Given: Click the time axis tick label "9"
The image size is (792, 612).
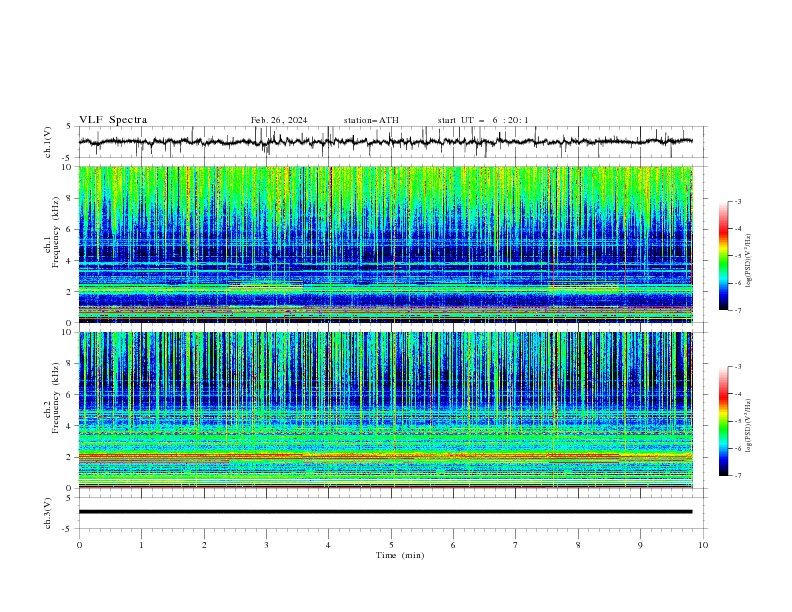Looking at the screenshot, I should pyautogui.click(x=640, y=545).
